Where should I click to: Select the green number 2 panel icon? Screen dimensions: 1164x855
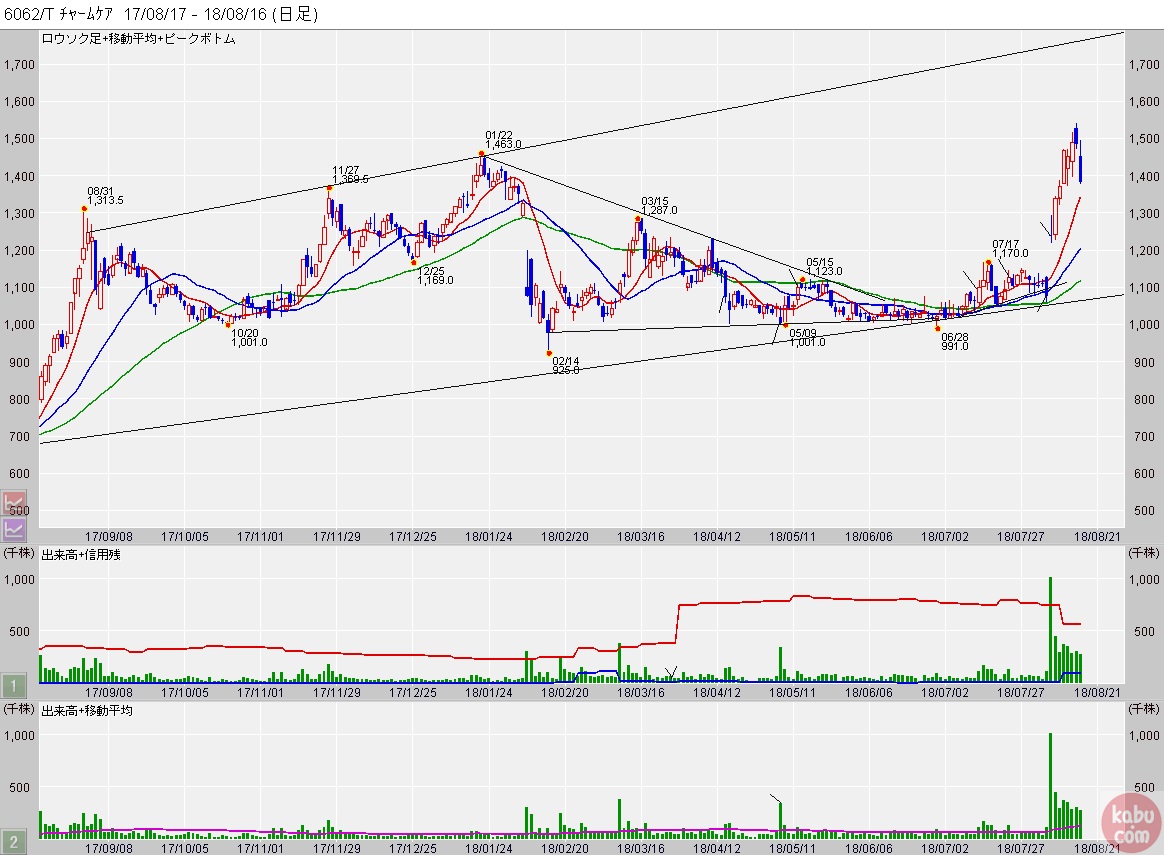(14, 841)
